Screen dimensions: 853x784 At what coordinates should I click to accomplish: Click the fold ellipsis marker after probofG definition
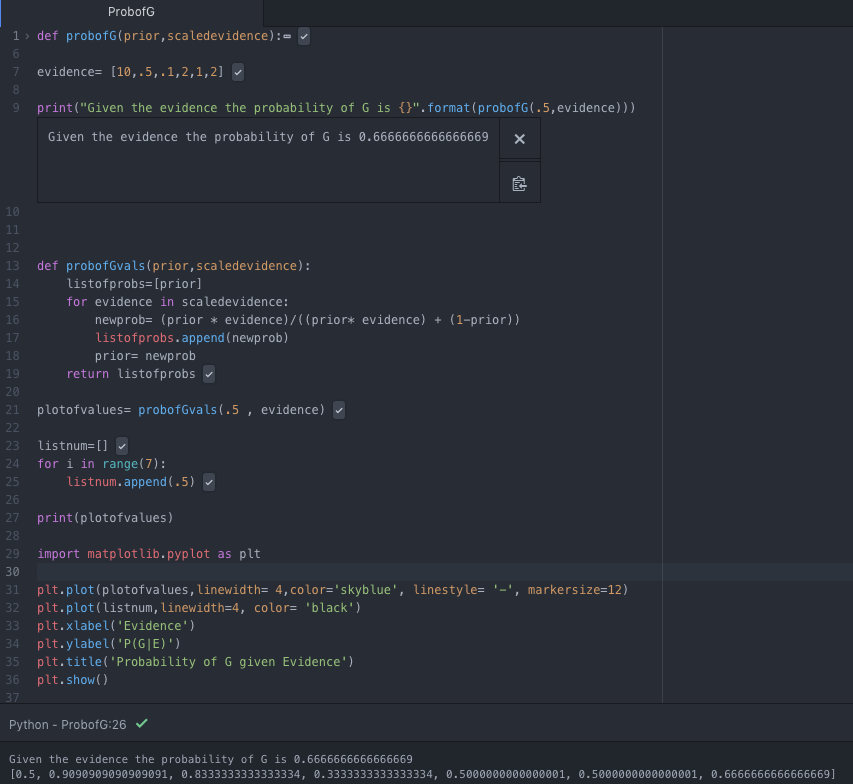click(x=287, y=36)
